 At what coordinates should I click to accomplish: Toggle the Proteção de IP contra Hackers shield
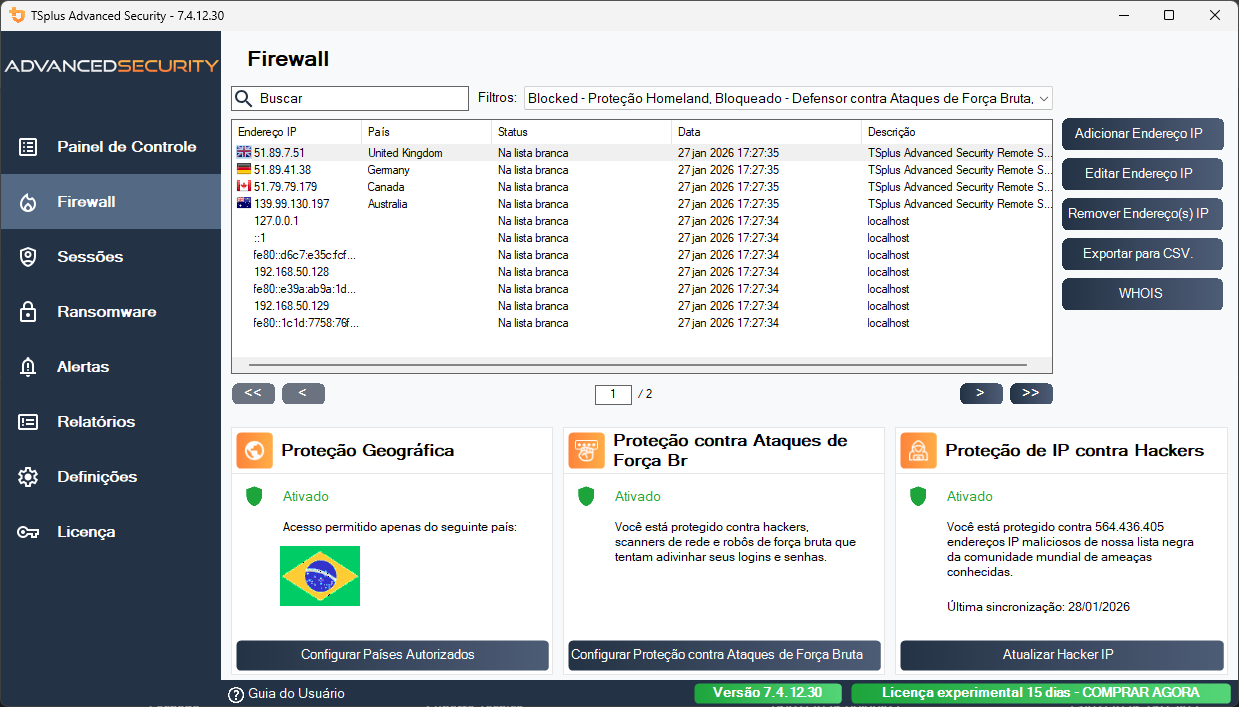click(918, 496)
